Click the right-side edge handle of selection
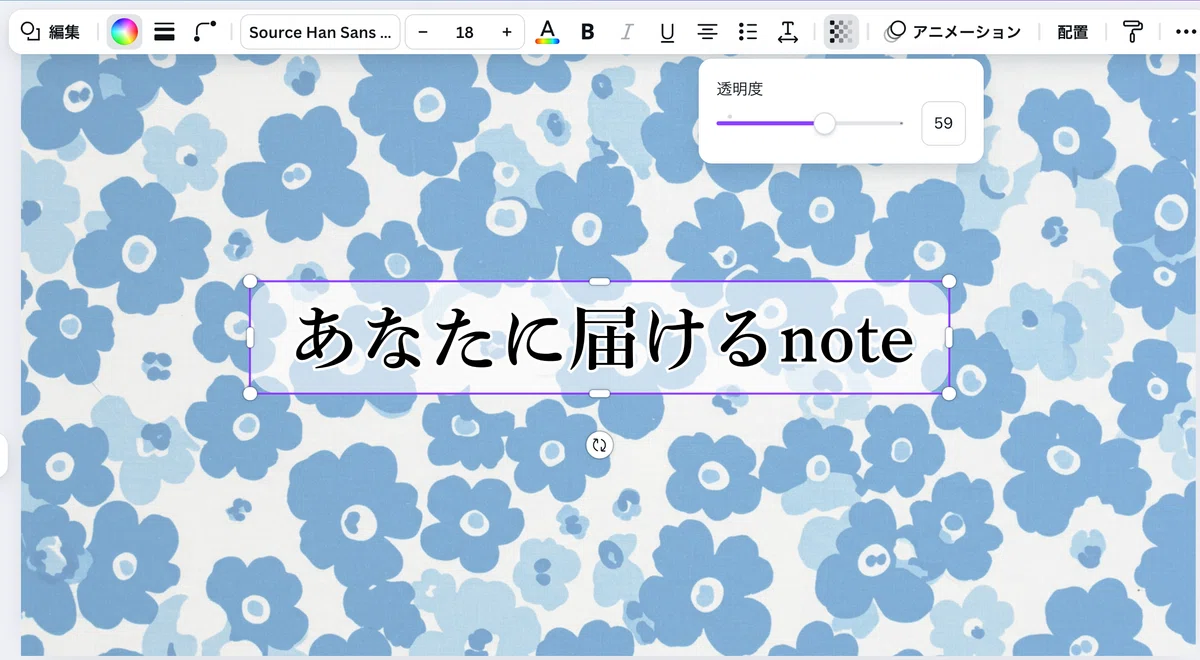Viewport: 1200px width, 660px height. [x=949, y=337]
